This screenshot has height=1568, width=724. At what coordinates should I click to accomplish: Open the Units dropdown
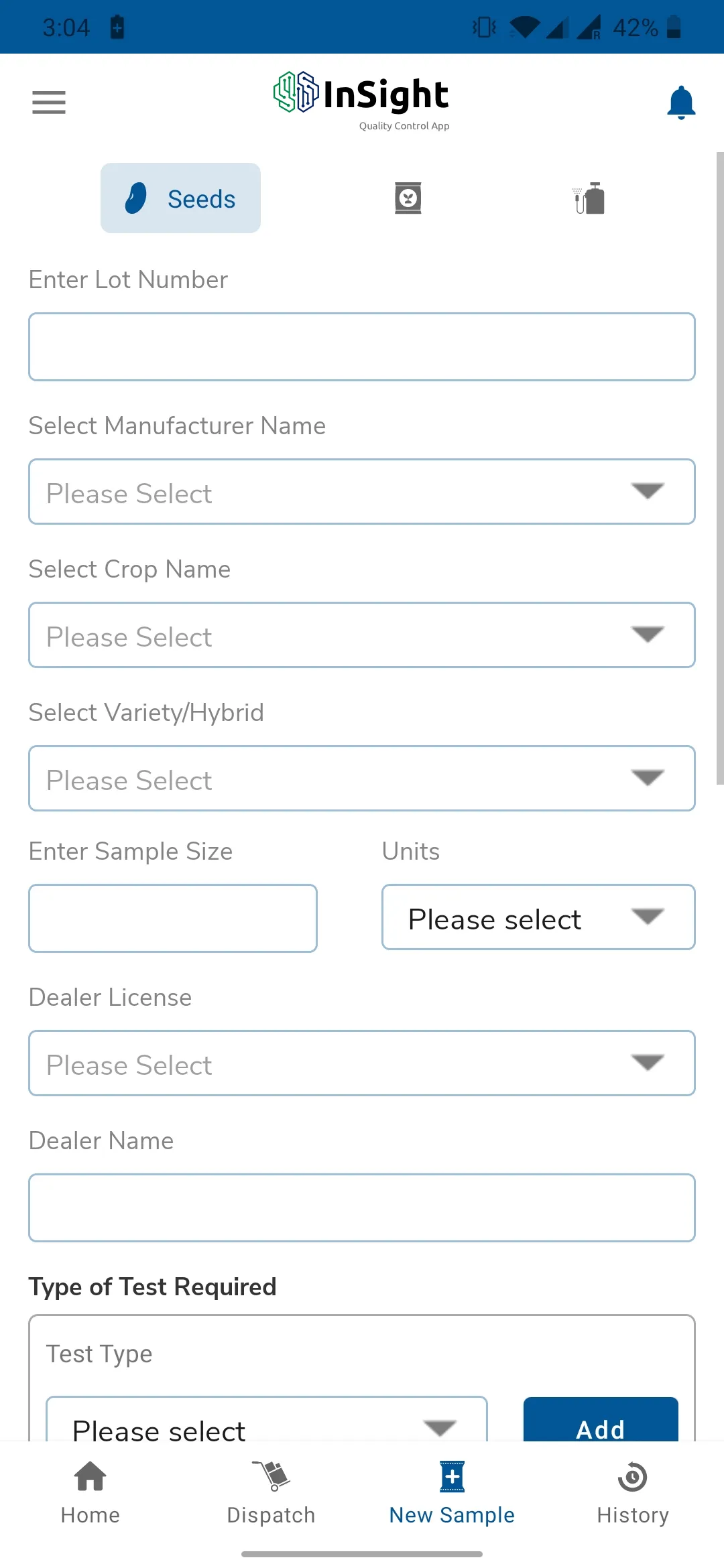(538, 917)
